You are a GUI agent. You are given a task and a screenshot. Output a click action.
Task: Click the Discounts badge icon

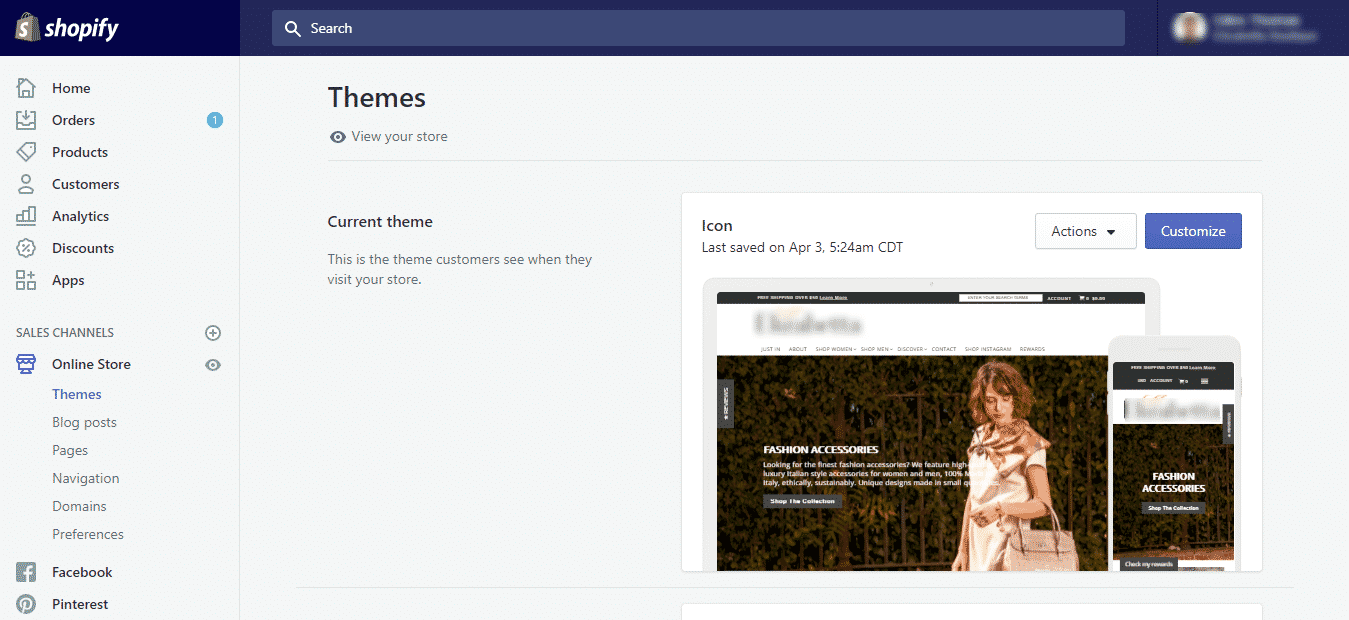click(26, 248)
